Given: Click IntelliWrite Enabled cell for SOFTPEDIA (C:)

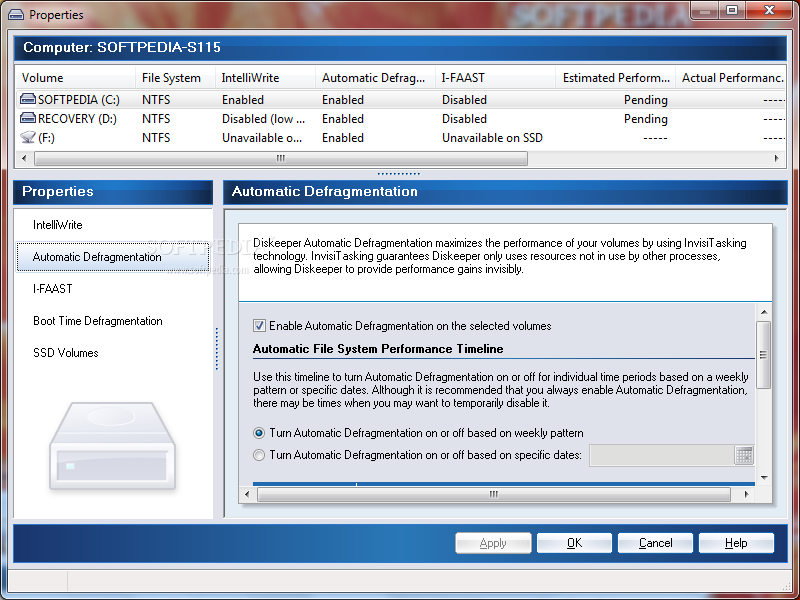Looking at the screenshot, I should pos(243,99).
